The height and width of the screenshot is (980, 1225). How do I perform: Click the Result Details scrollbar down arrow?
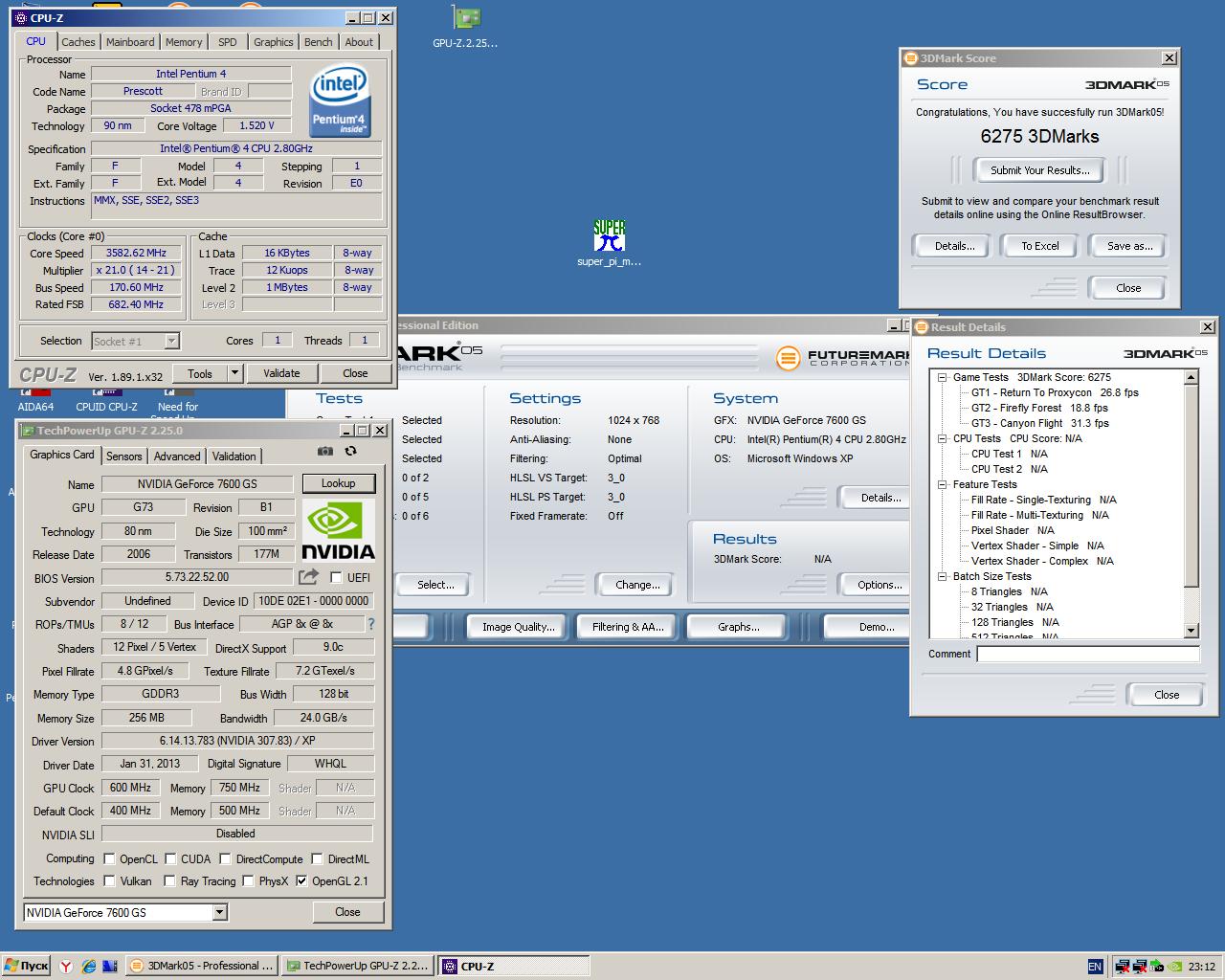tap(1192, 630)
